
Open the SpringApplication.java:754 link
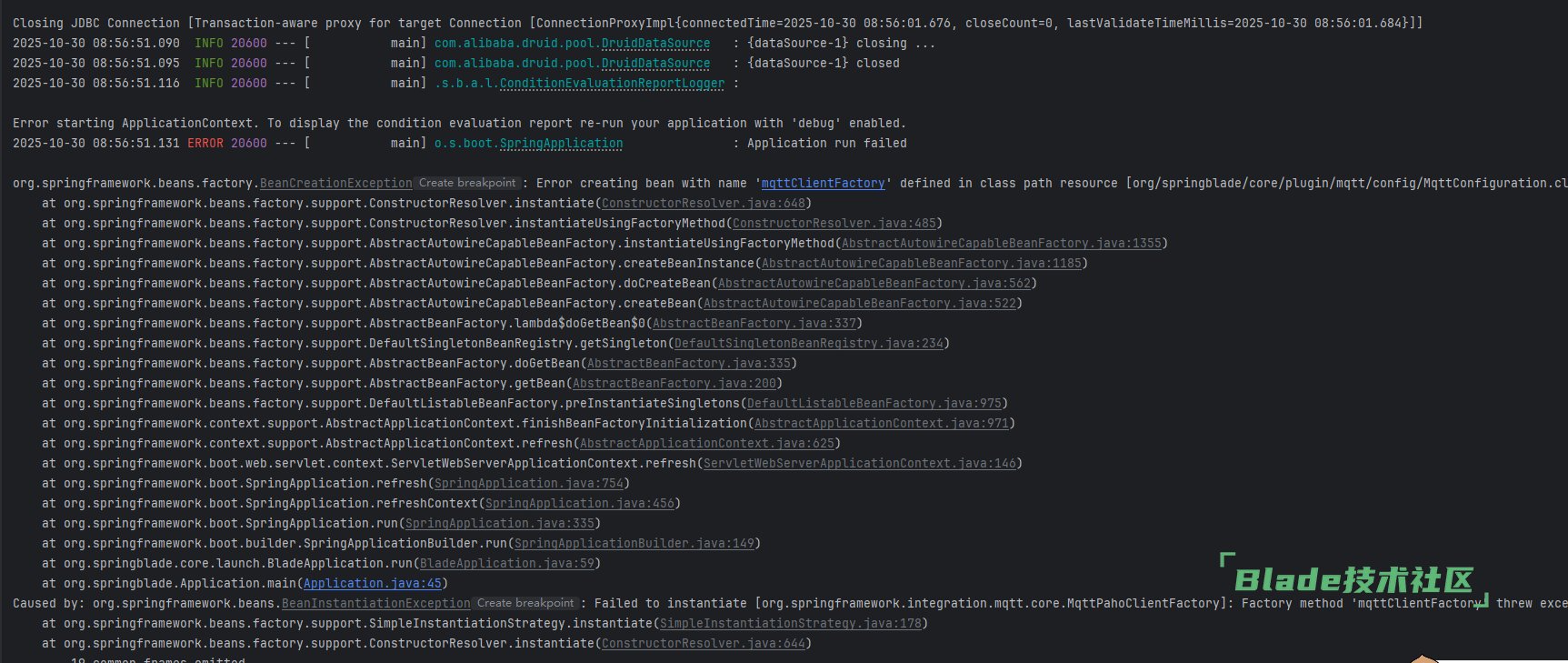coord(529,484)
